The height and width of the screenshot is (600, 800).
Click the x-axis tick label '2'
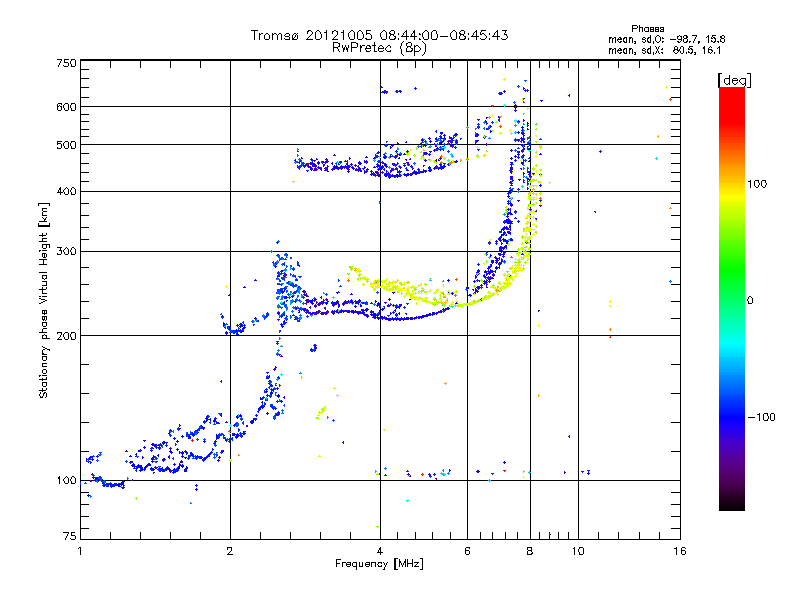click(230, 551)
